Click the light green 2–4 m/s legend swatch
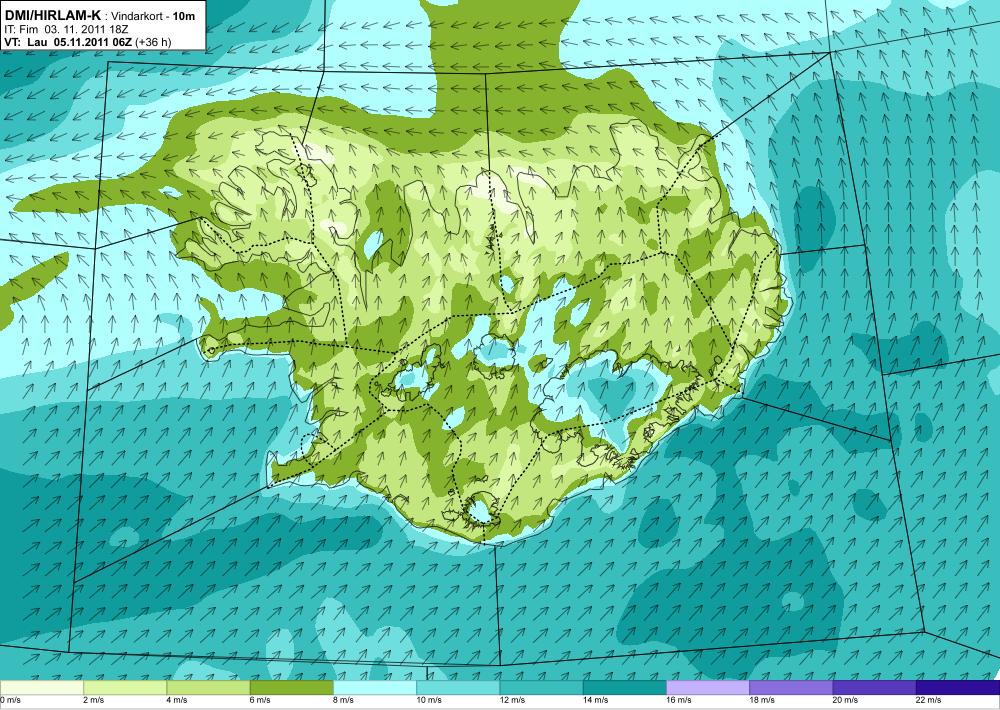This screenshot has width=1000, height=710. pos(125,688)
